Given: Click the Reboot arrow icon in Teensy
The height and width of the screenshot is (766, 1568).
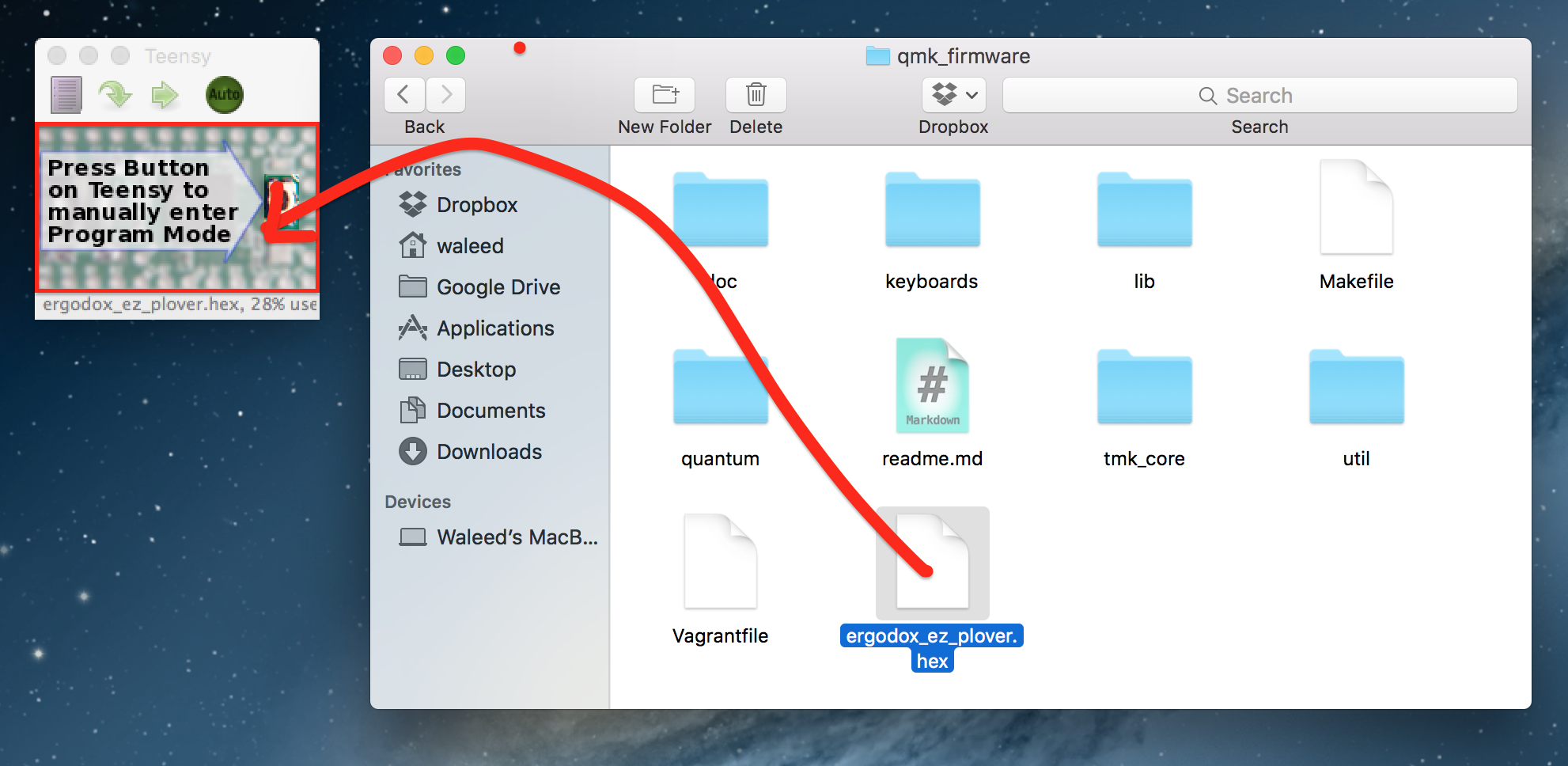Looking at the screenshot, I should [x=165, y=95].
